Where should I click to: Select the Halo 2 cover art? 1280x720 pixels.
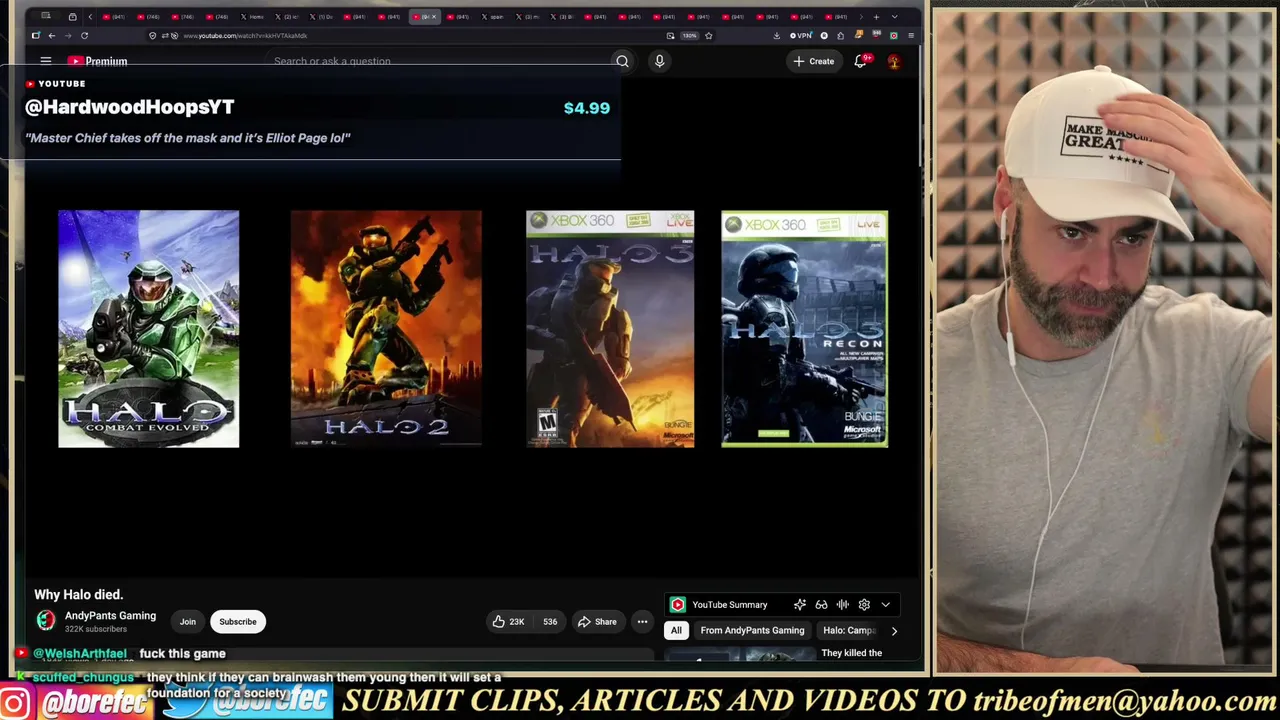tap(386, 329)
